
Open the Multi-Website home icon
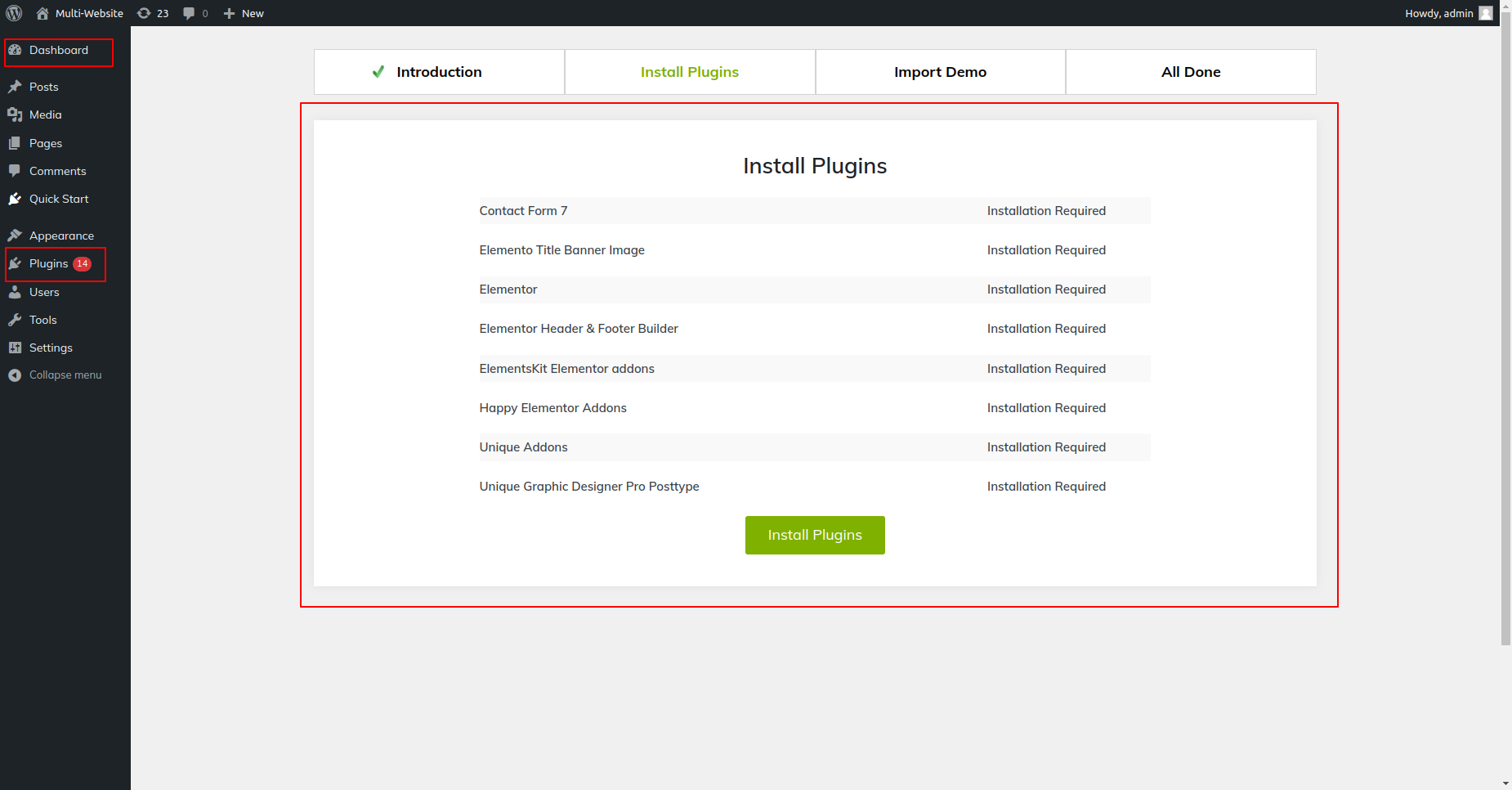click(42, 13)
